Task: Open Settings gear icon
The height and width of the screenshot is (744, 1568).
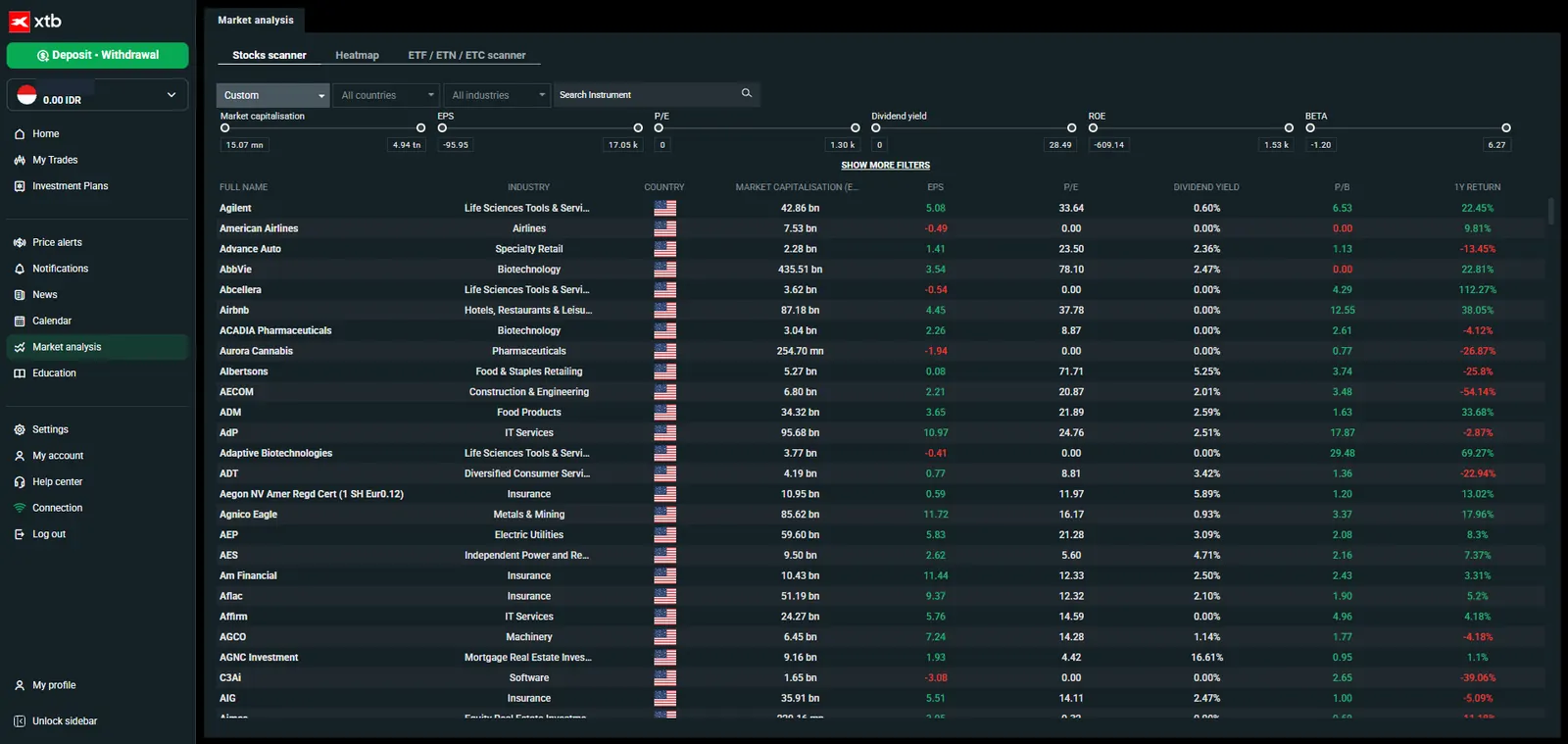Action: click(x=20, y=429)
